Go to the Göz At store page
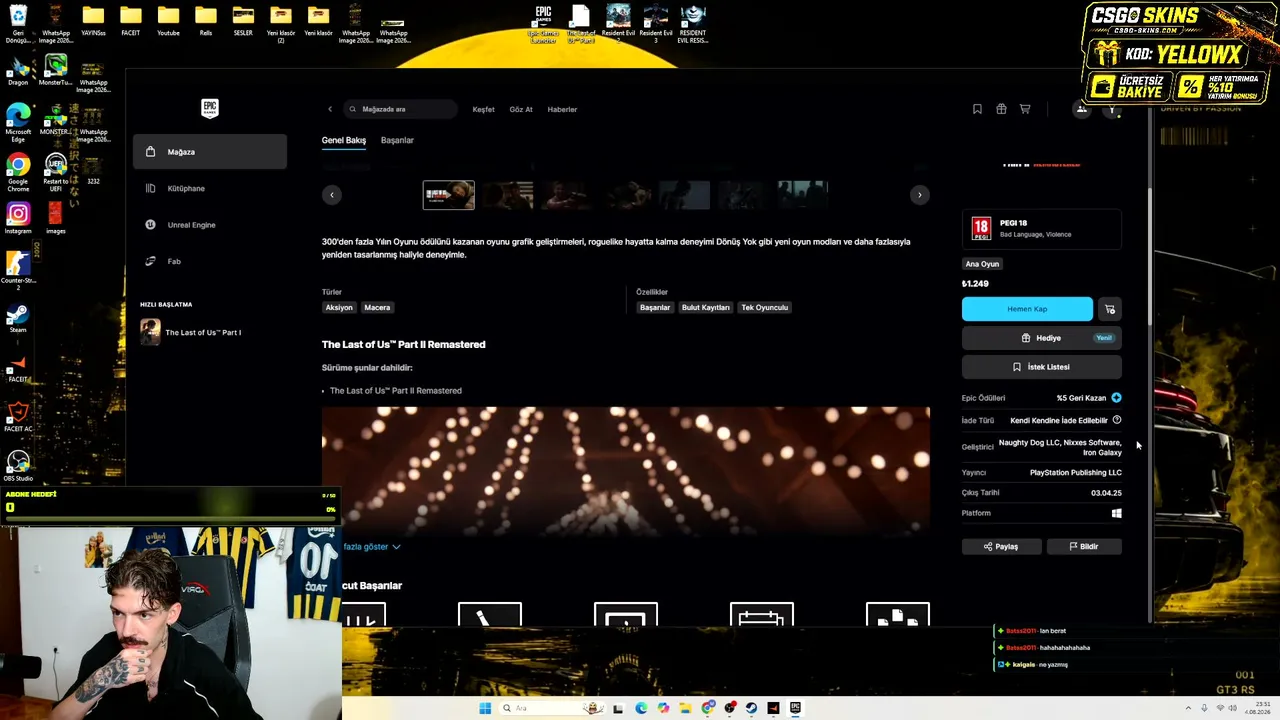Screen dimensions: 1280x720 [x=521, y=109]
